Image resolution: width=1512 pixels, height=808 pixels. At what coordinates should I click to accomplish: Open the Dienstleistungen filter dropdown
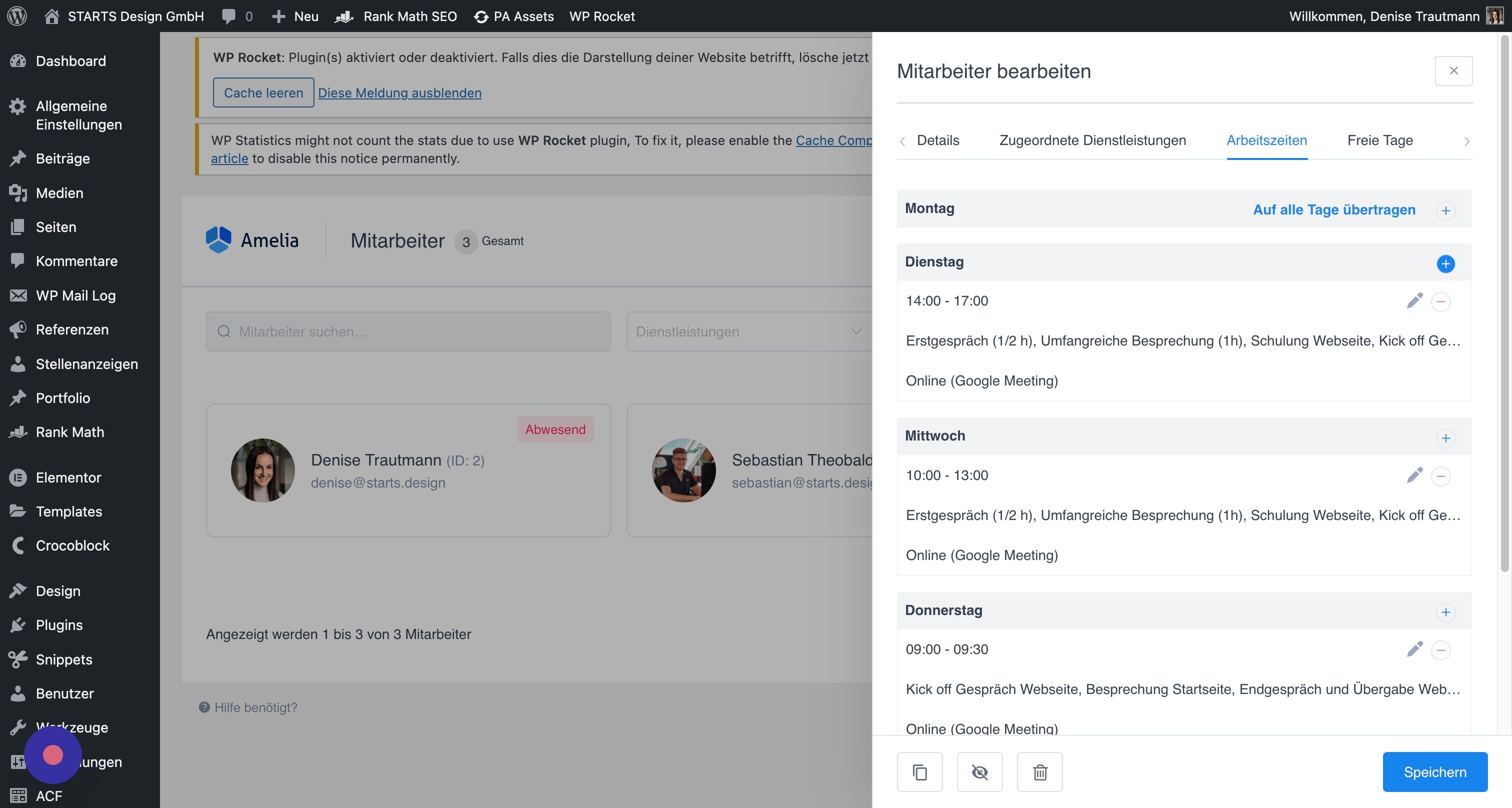pyautogui.click(x=749, y=331)
